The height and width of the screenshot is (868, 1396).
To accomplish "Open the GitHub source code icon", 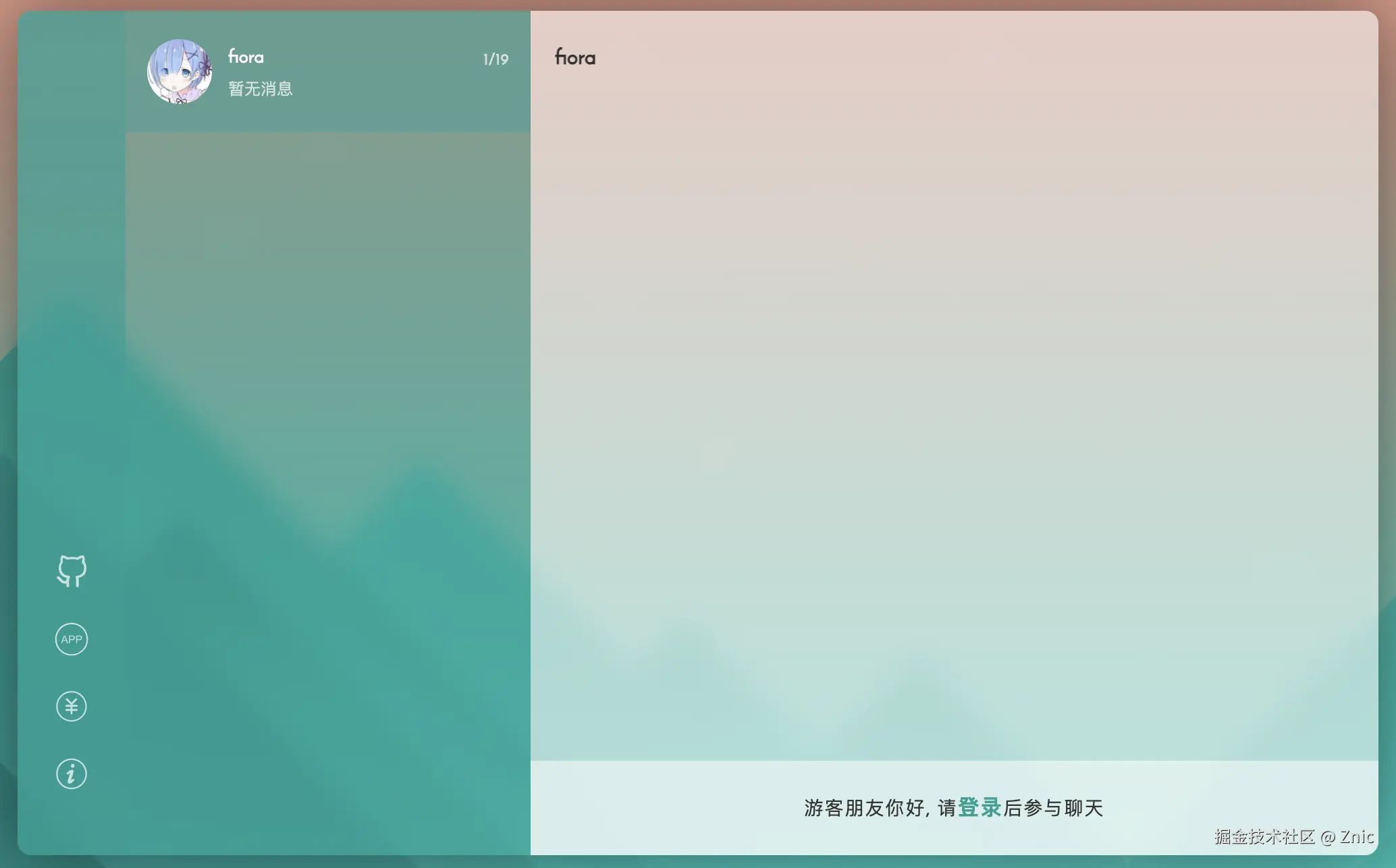I will 72,571.
